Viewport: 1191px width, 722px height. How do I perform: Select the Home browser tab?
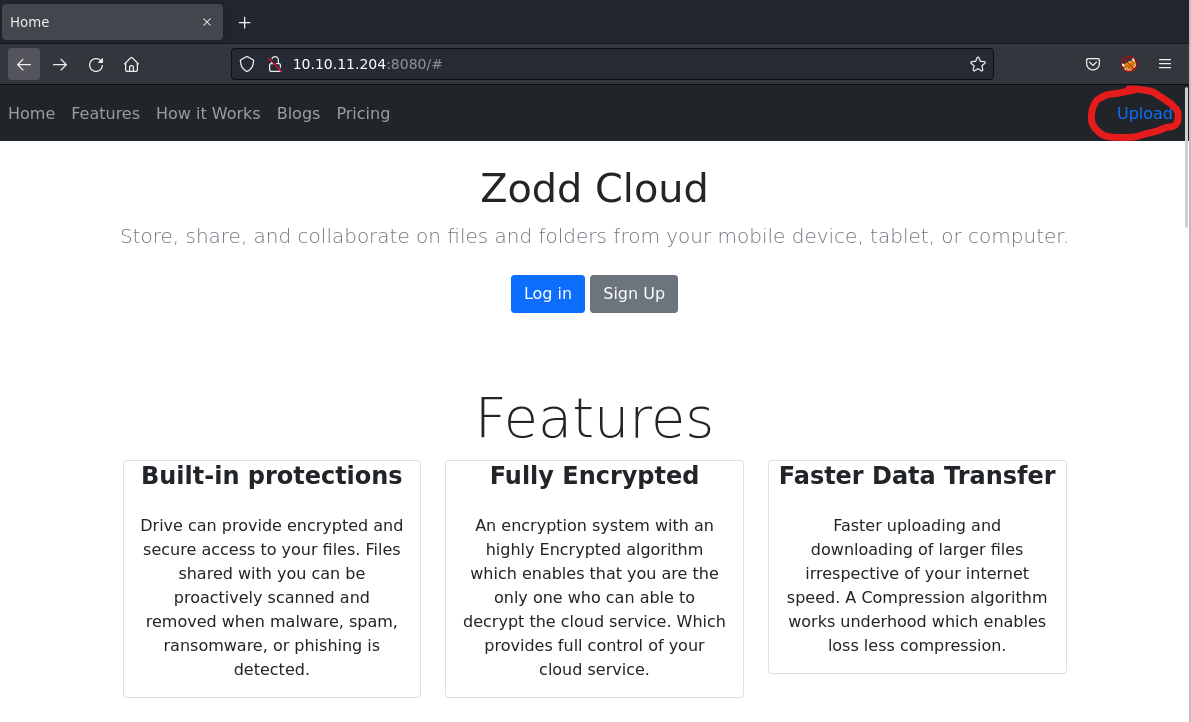pyautogui.click(x=112, y=22)
